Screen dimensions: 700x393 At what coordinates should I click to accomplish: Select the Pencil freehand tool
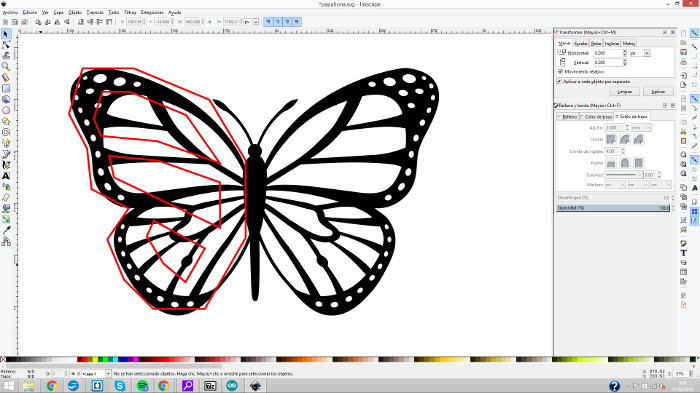click(x=6, y=143)
